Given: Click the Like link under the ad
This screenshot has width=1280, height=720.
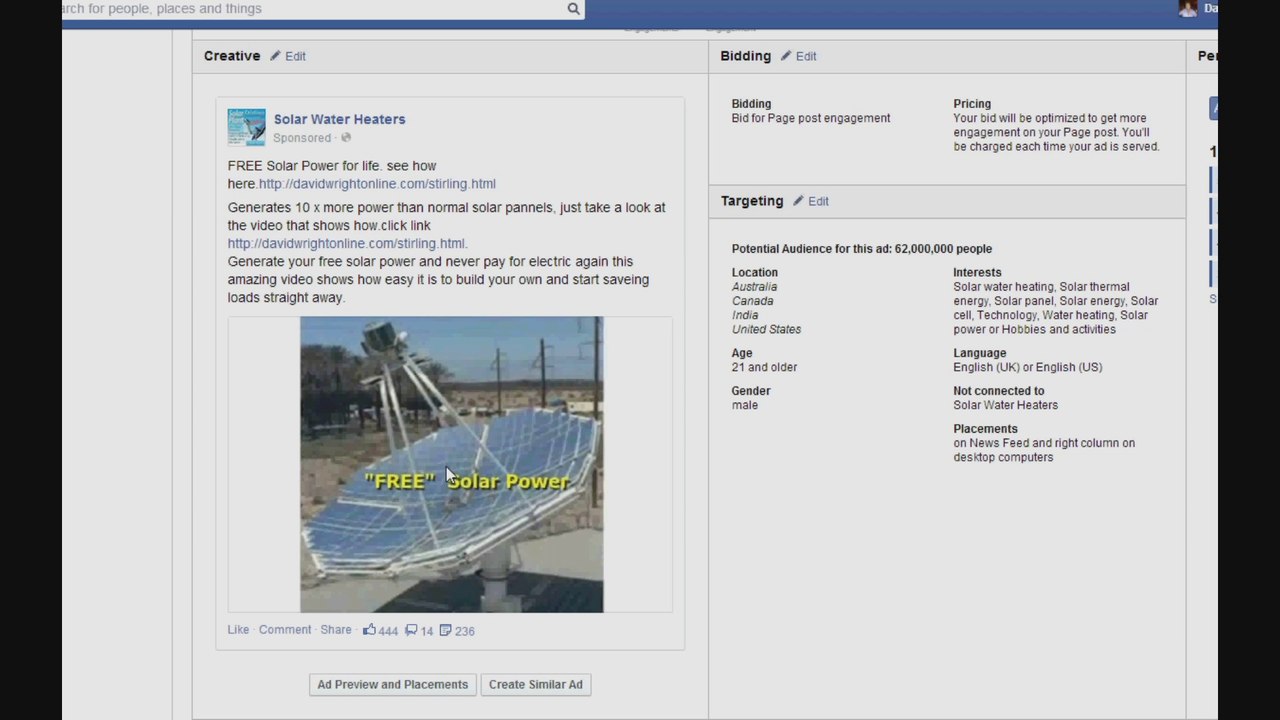Looking at the screenshot, I should tap(238, 630).
